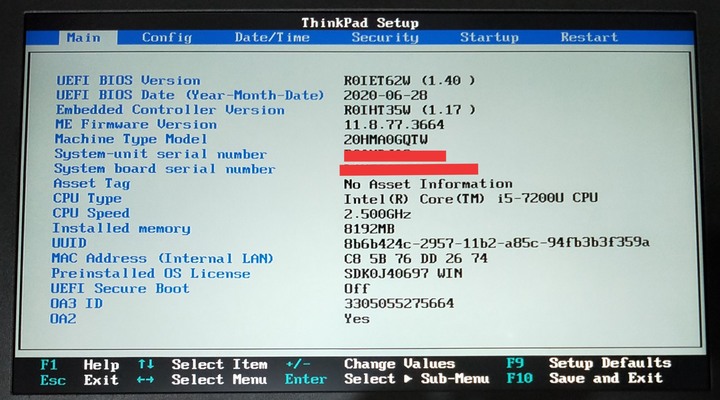Click the F1 Help hint
The width and height of the screenshot is (720, 400).
79,365
